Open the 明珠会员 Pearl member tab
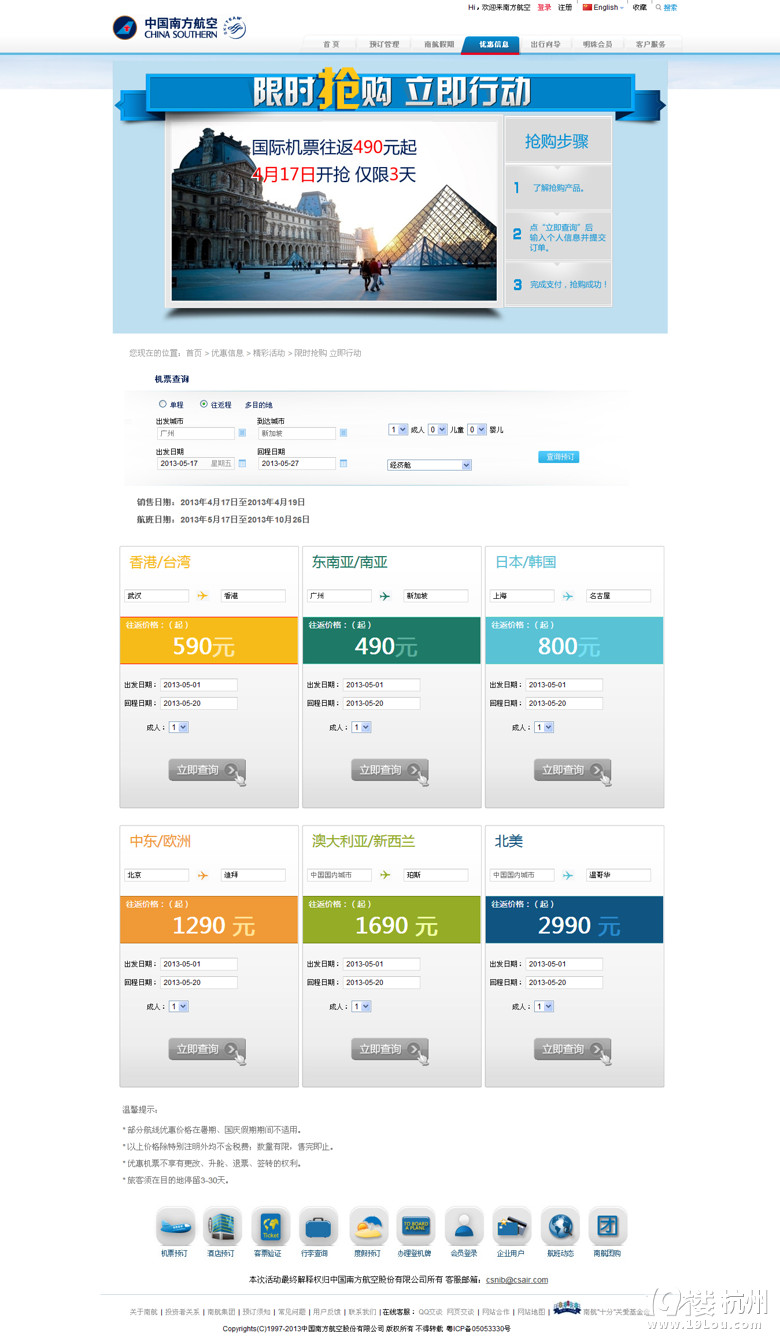Screen dimensions: 780x1337 [x=597, y=44]
